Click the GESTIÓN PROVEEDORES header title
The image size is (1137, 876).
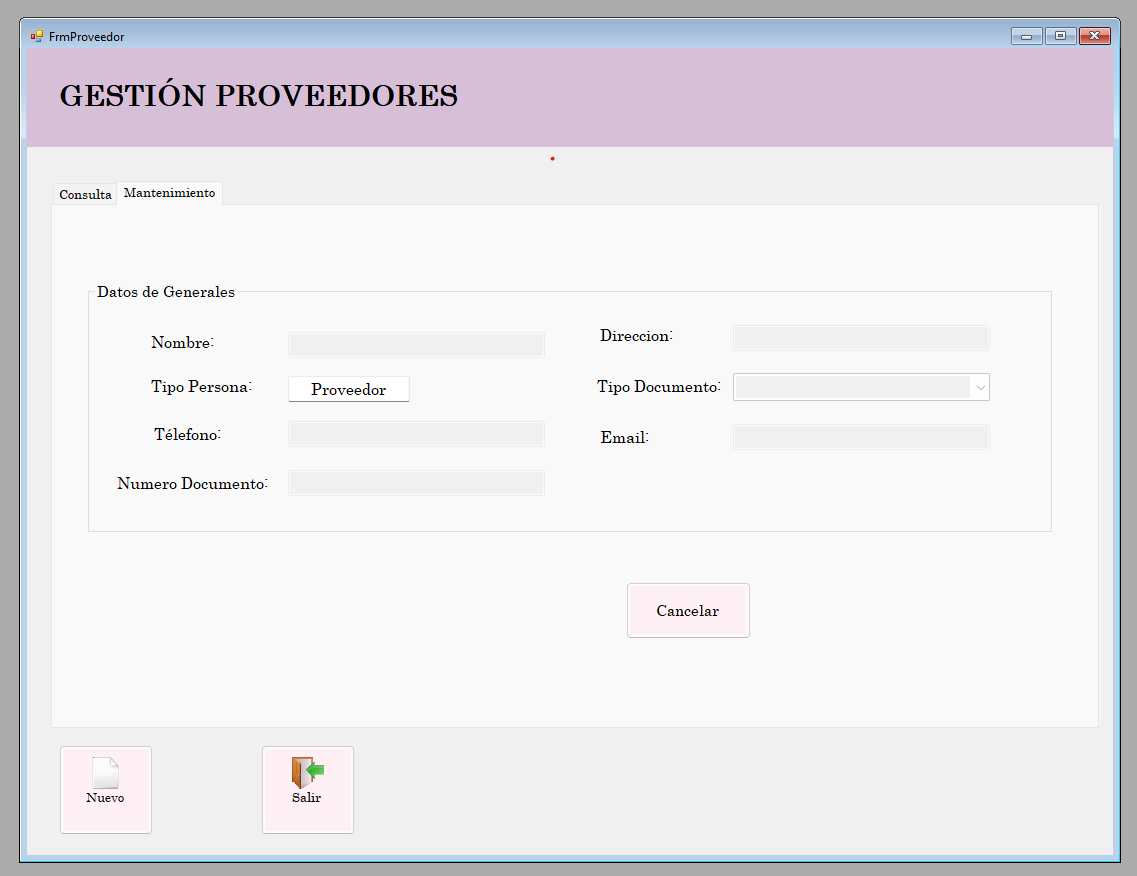pos(259,96)
